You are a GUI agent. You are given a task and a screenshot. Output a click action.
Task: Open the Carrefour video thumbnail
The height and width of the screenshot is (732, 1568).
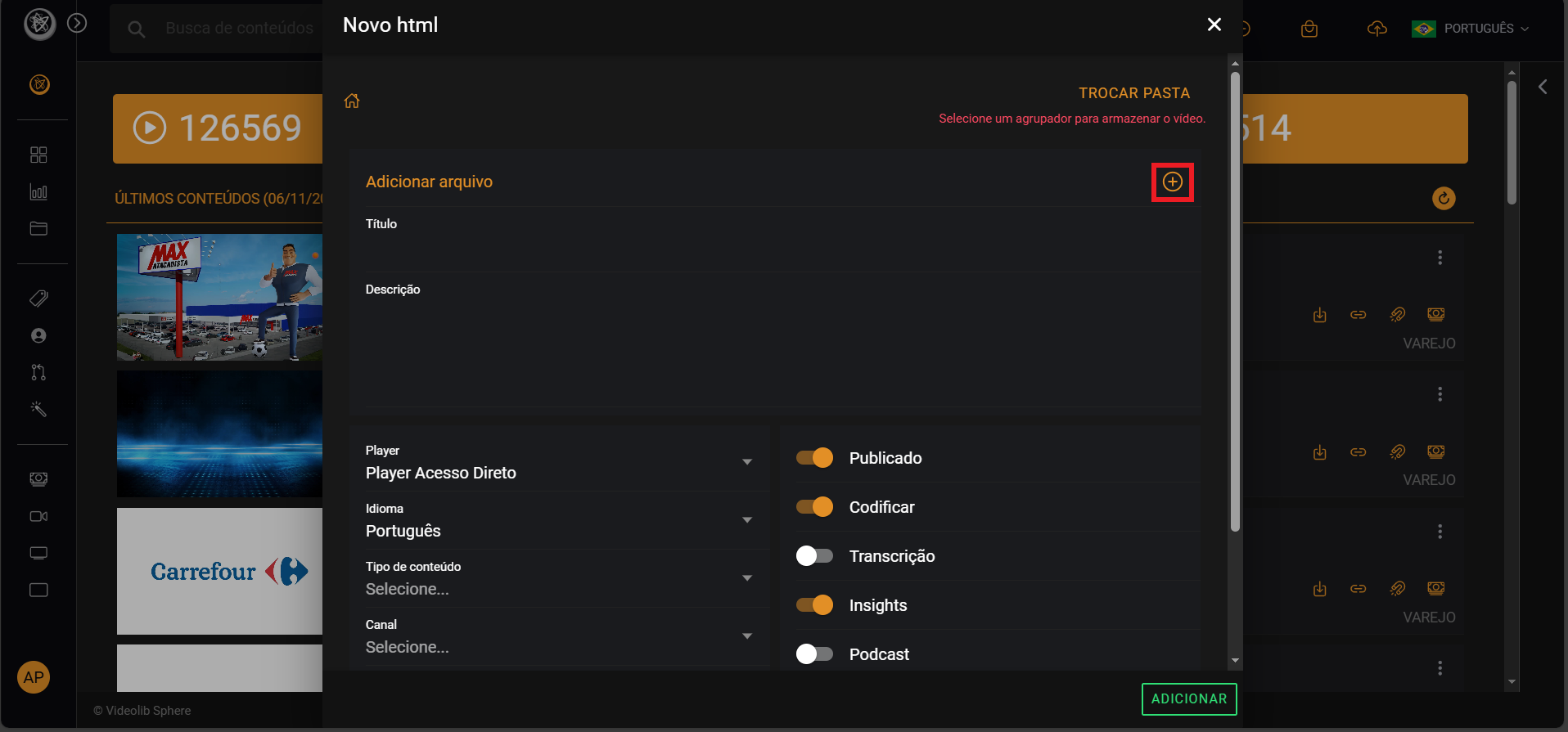coord(219,571)
